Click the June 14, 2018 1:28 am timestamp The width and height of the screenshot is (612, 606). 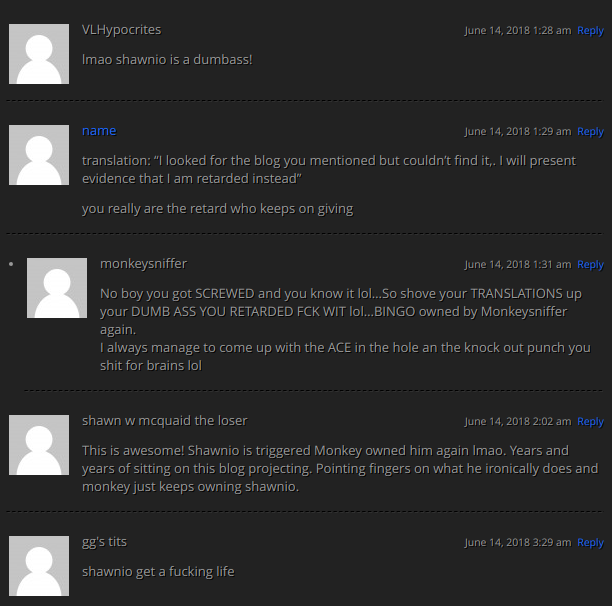pos(518,30)
